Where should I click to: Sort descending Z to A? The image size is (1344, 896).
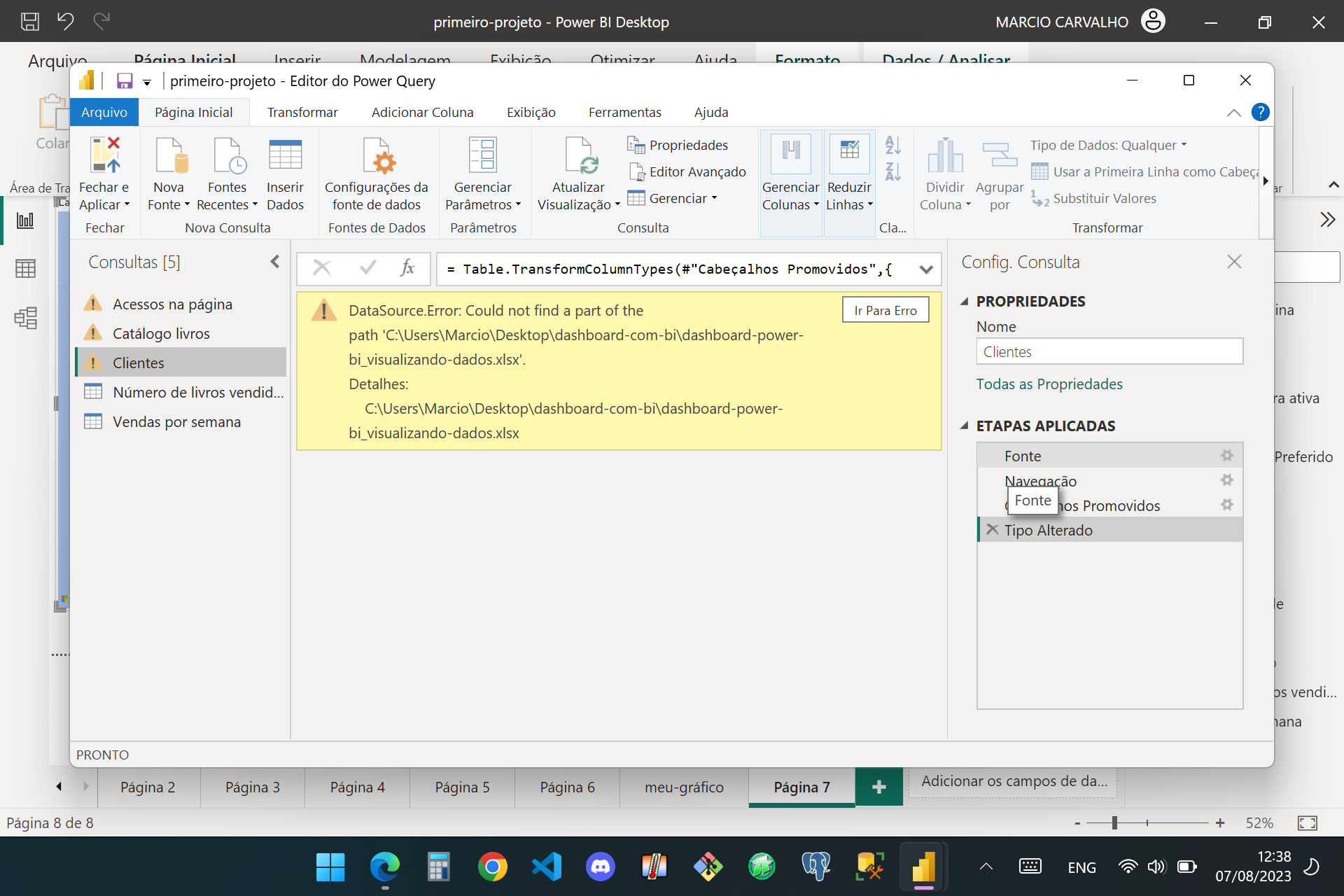[893, 171]
